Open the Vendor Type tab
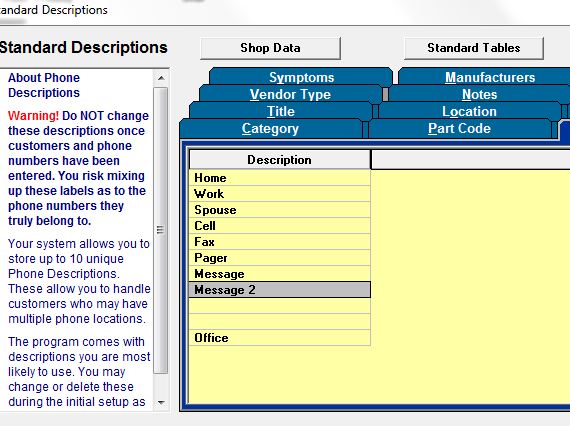This screenshot has height=426, width=570. [290, 94]
